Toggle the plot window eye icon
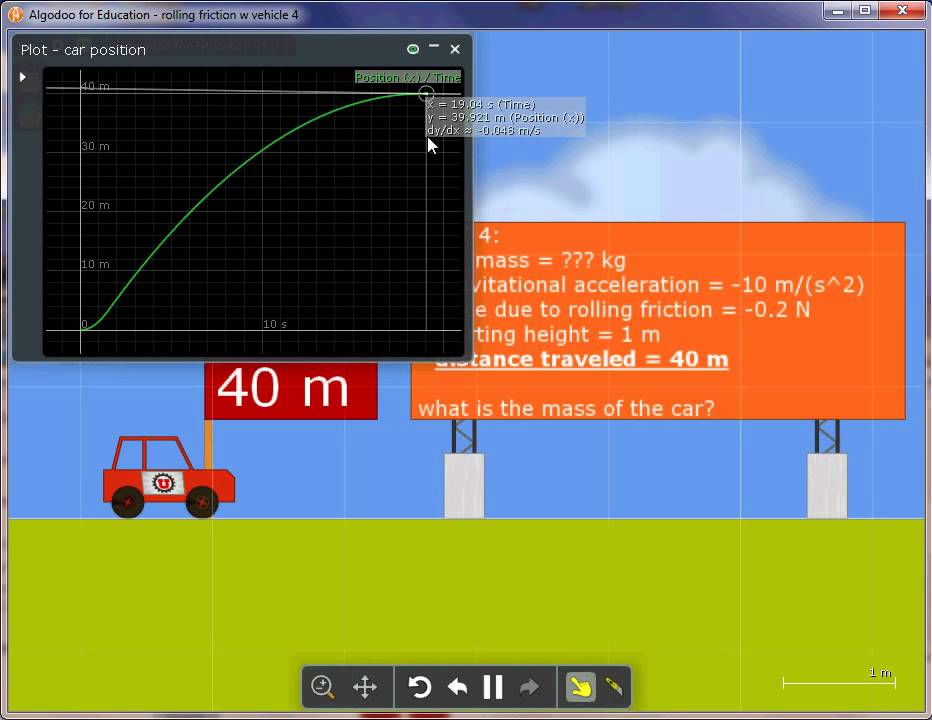932x720 pixels. tap(413, 49)
